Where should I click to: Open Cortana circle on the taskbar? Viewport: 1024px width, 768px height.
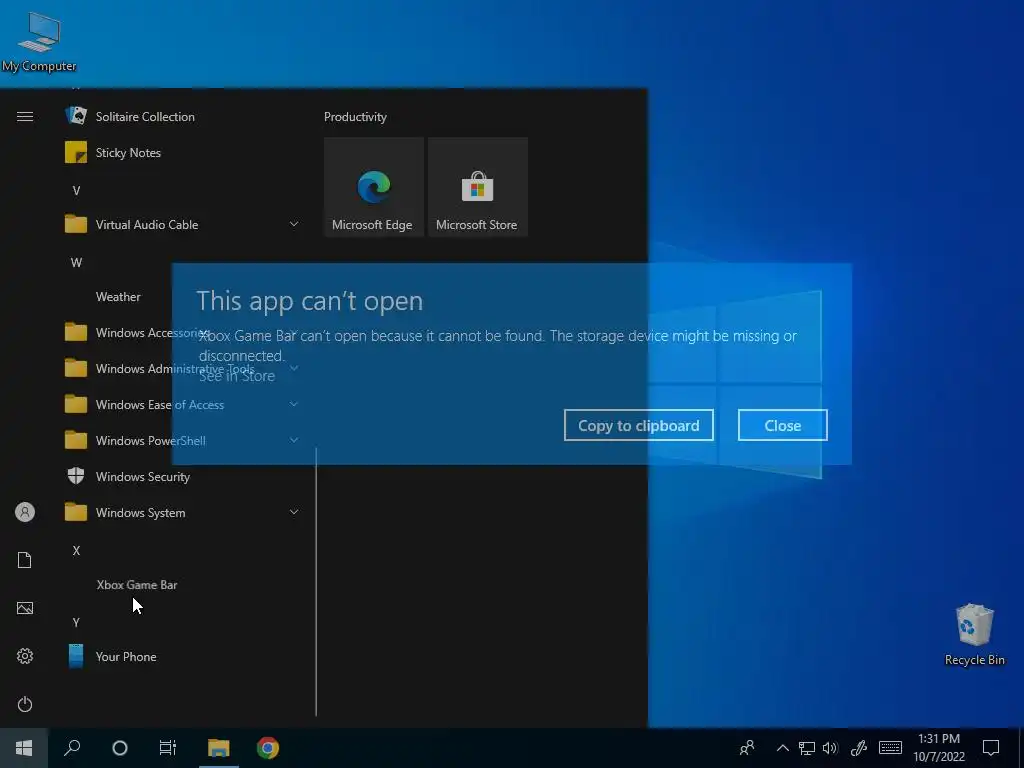120,748
